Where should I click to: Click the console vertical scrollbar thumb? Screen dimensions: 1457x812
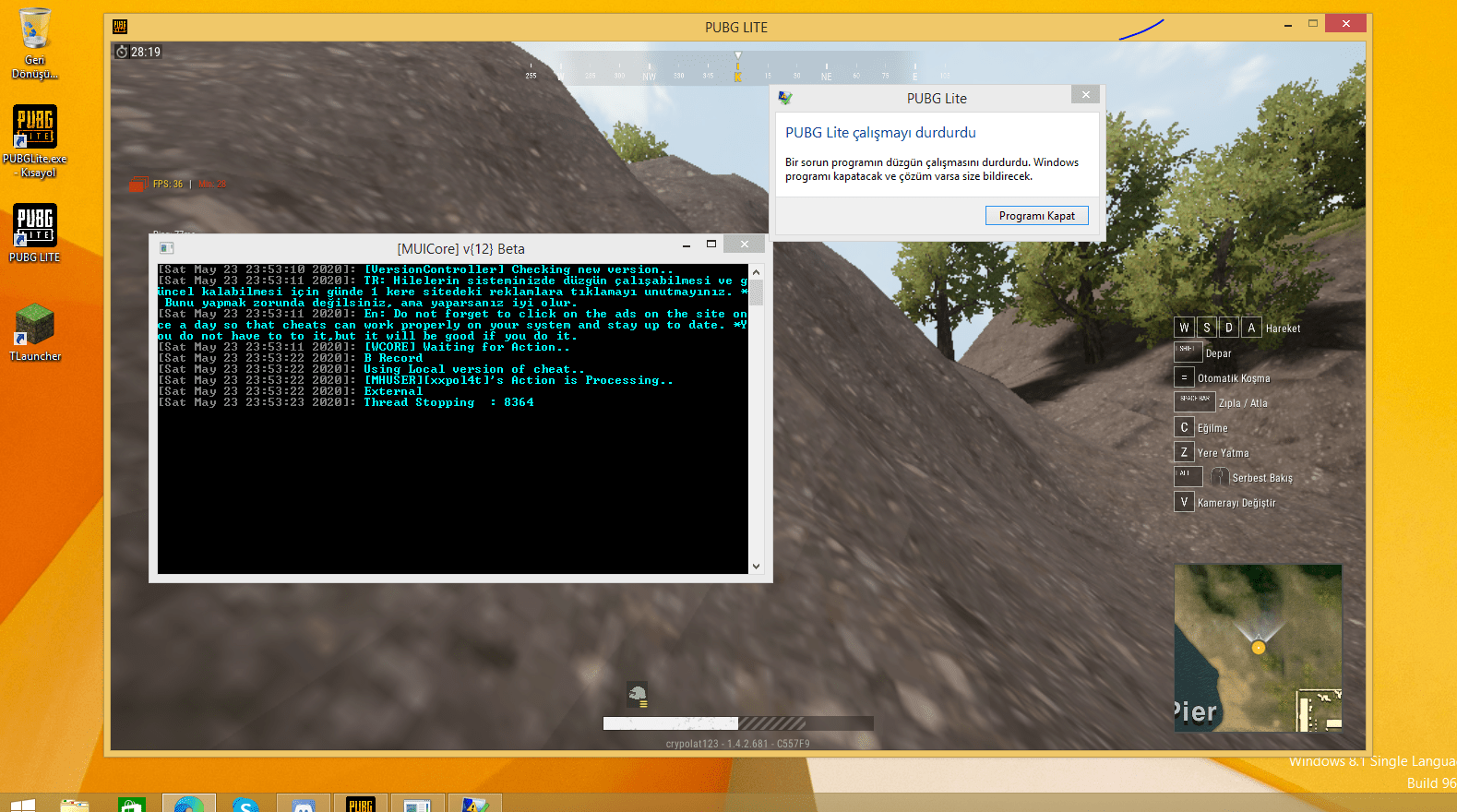[x=757, y=292]
